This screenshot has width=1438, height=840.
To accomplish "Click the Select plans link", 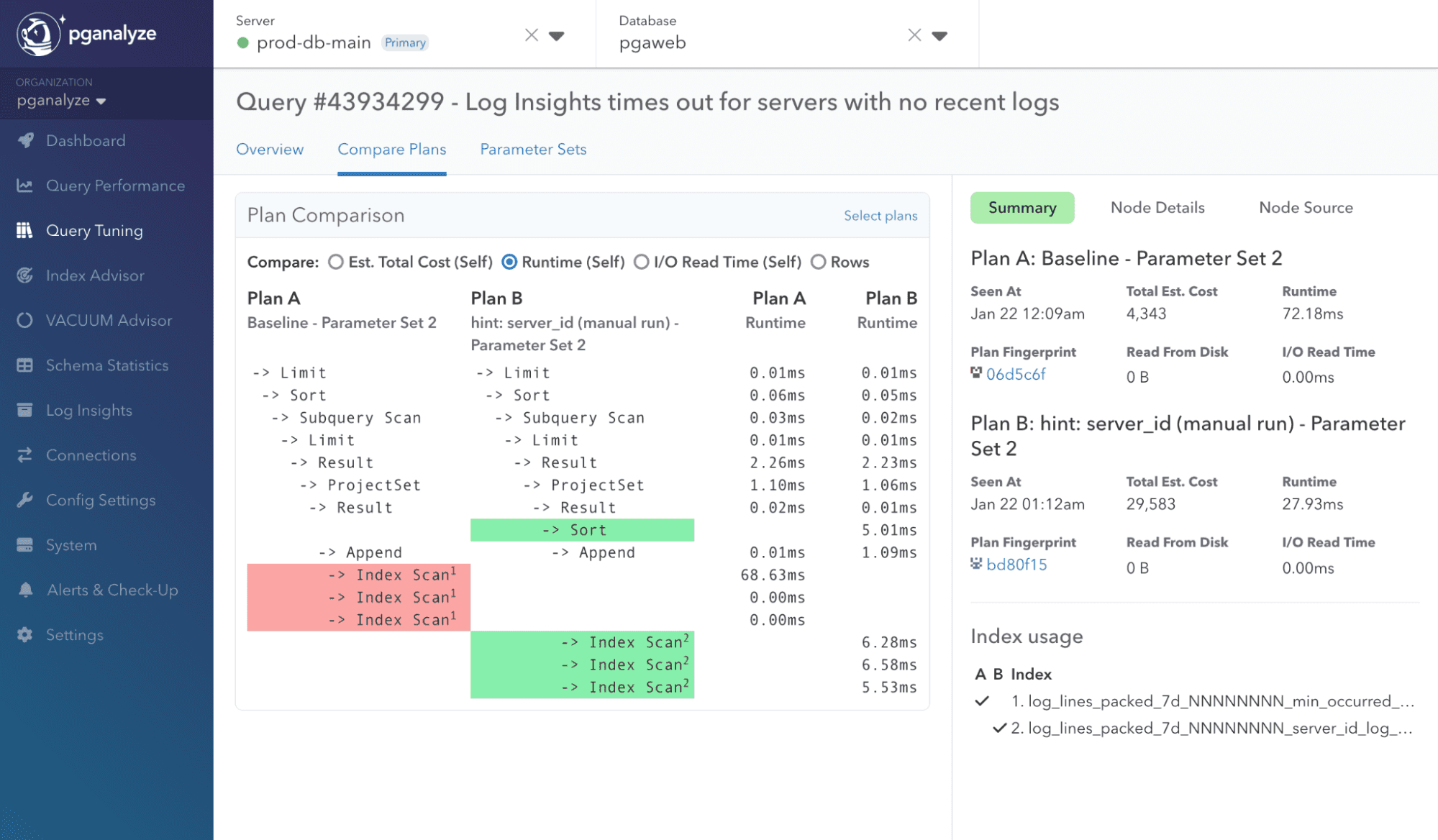I will point(880,215).
